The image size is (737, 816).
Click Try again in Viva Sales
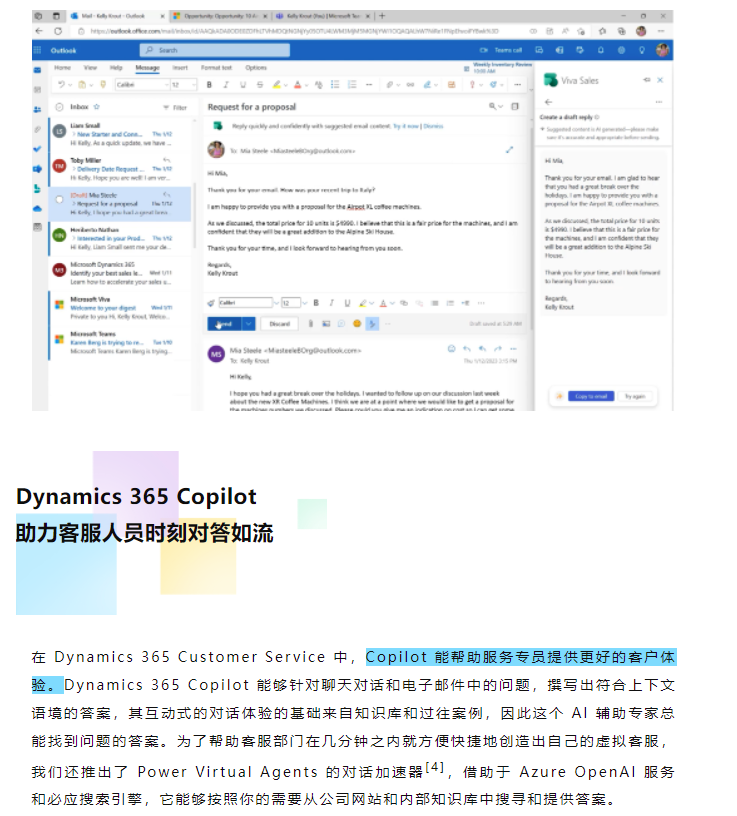(x=634, y=397)
